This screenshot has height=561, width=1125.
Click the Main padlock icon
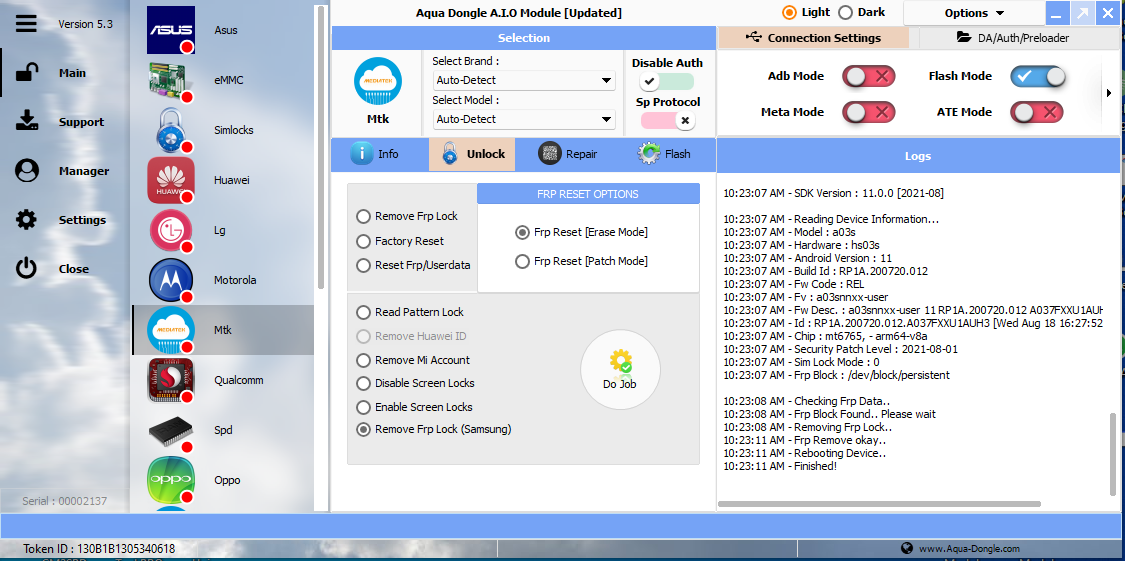[x=27, y=73]
